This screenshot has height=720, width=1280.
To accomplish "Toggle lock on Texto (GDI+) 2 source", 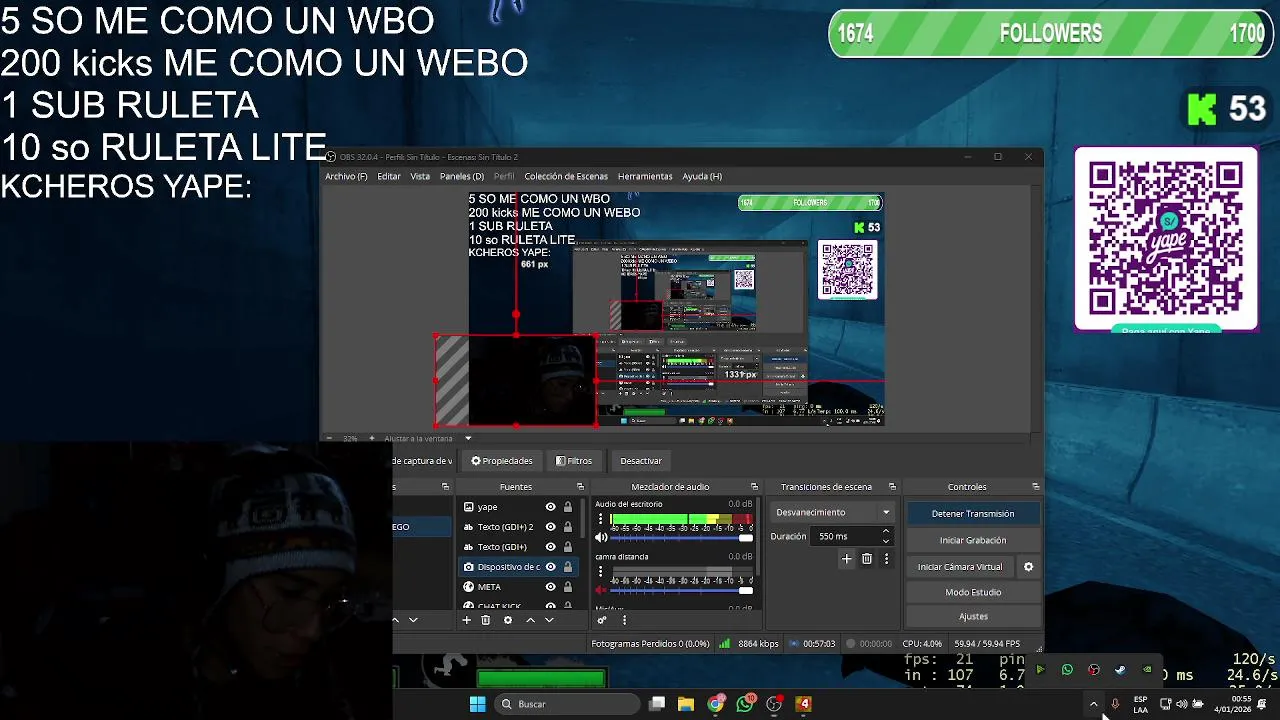I will point(568,527).
